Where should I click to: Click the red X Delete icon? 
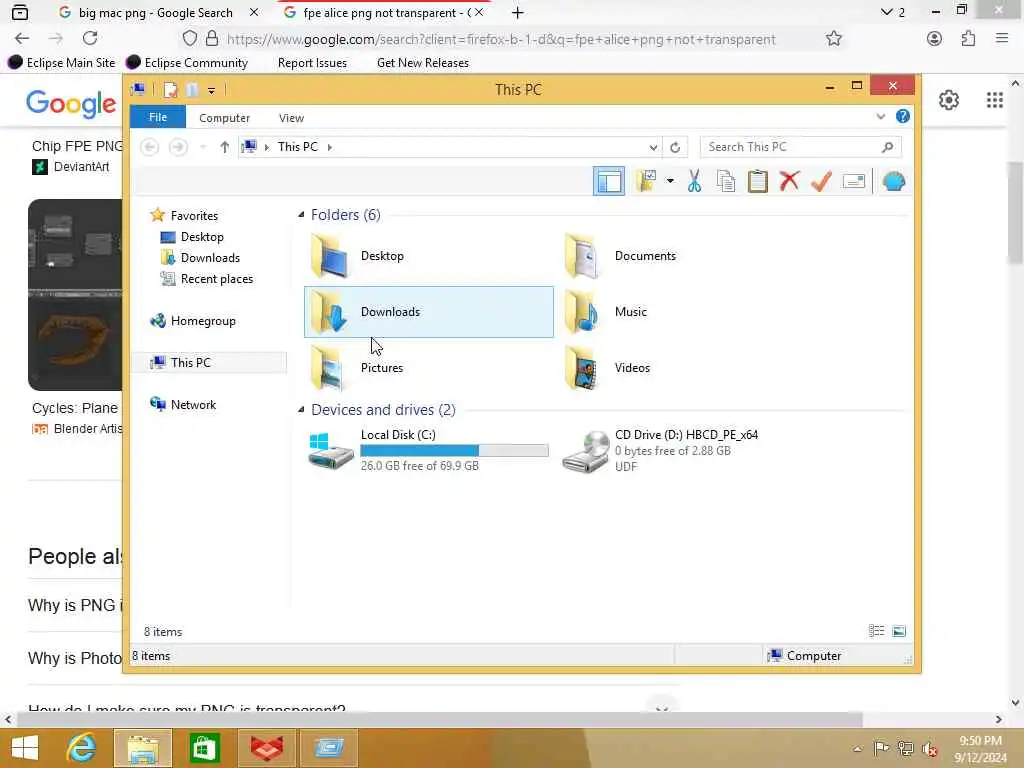pos(789,181)
